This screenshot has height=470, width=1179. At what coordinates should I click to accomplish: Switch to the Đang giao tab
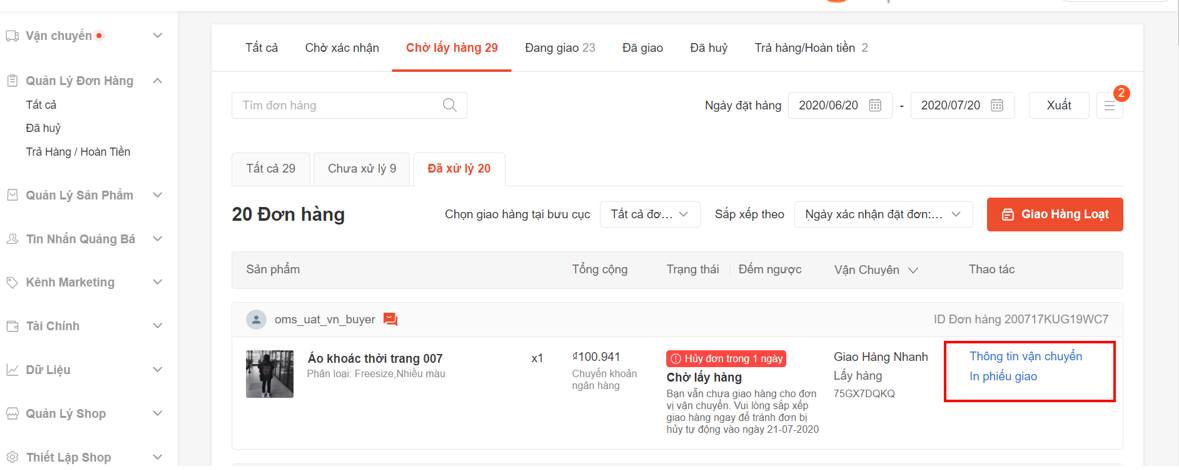coord(559,48)
